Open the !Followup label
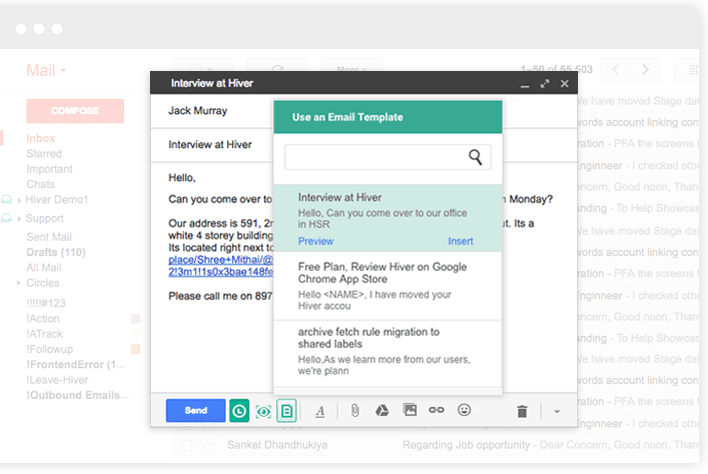Screen dimensions: 708x474 click(x=49, y=349)
